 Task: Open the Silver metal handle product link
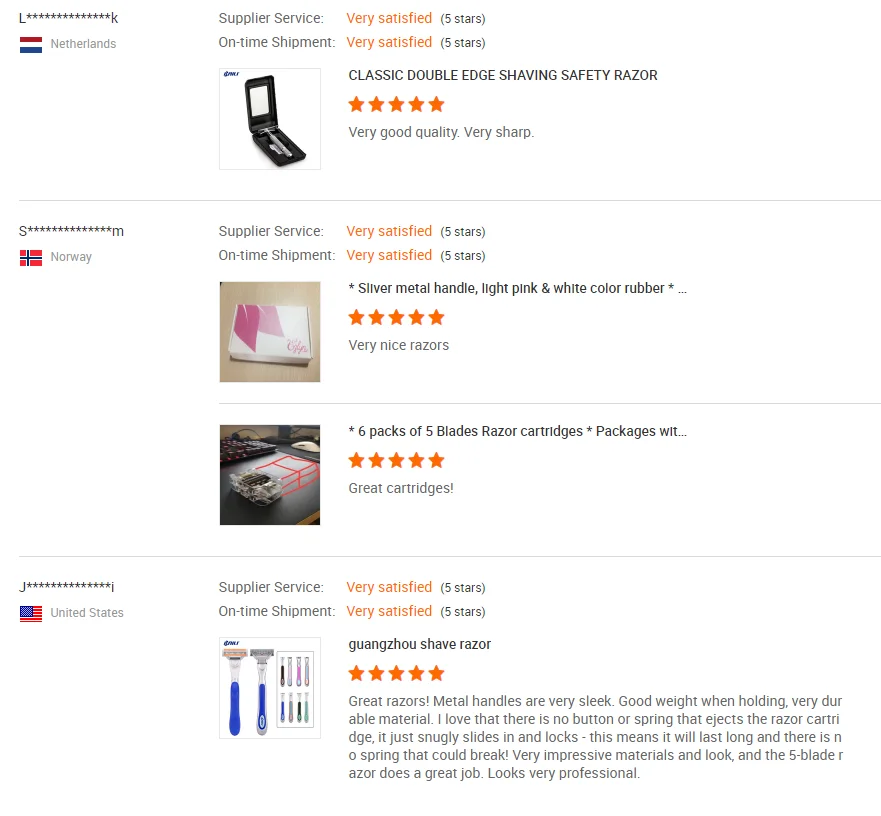(x=517, y=288)
